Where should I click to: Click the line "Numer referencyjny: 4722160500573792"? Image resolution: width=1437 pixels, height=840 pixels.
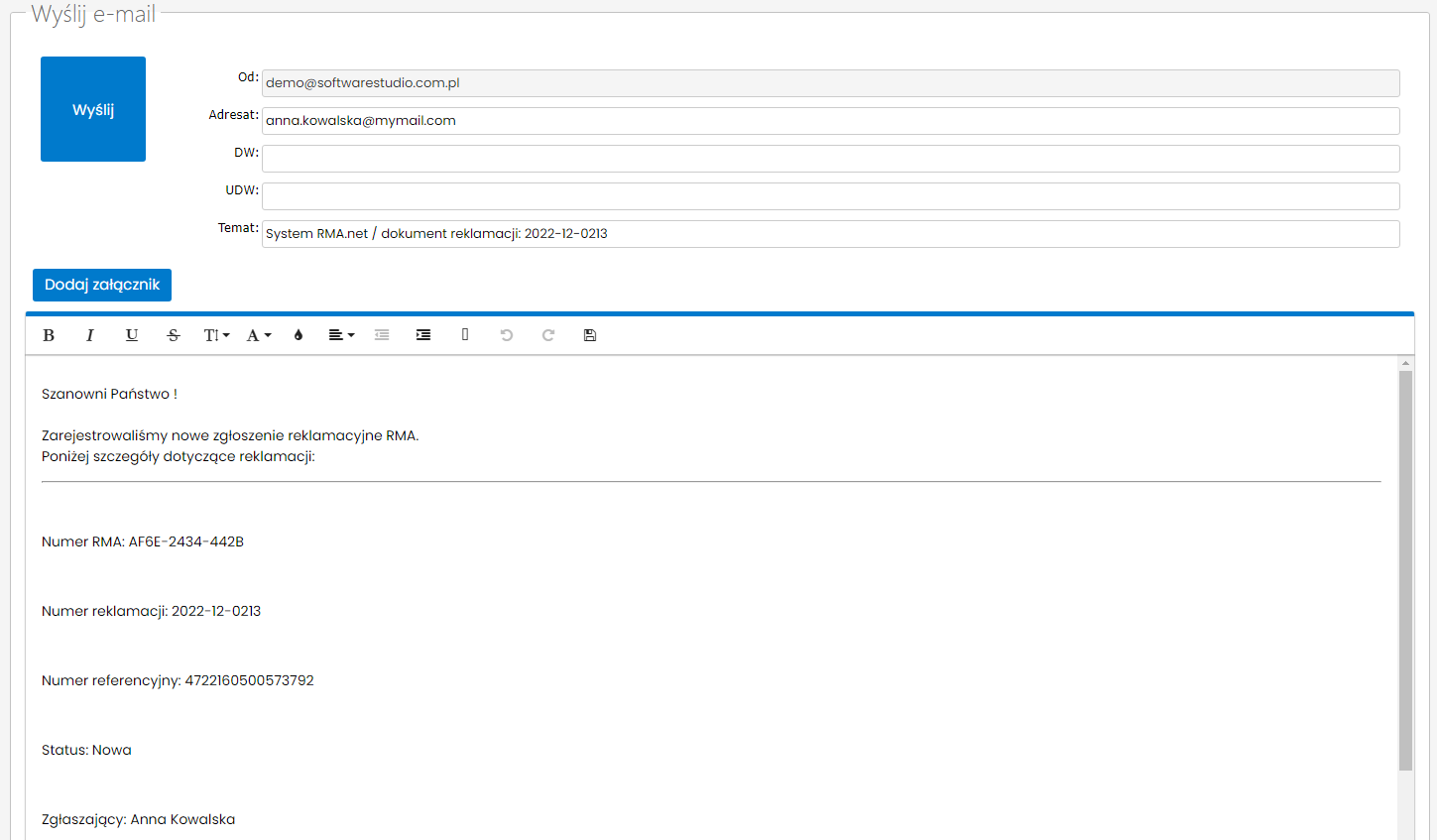click(178, 680)
